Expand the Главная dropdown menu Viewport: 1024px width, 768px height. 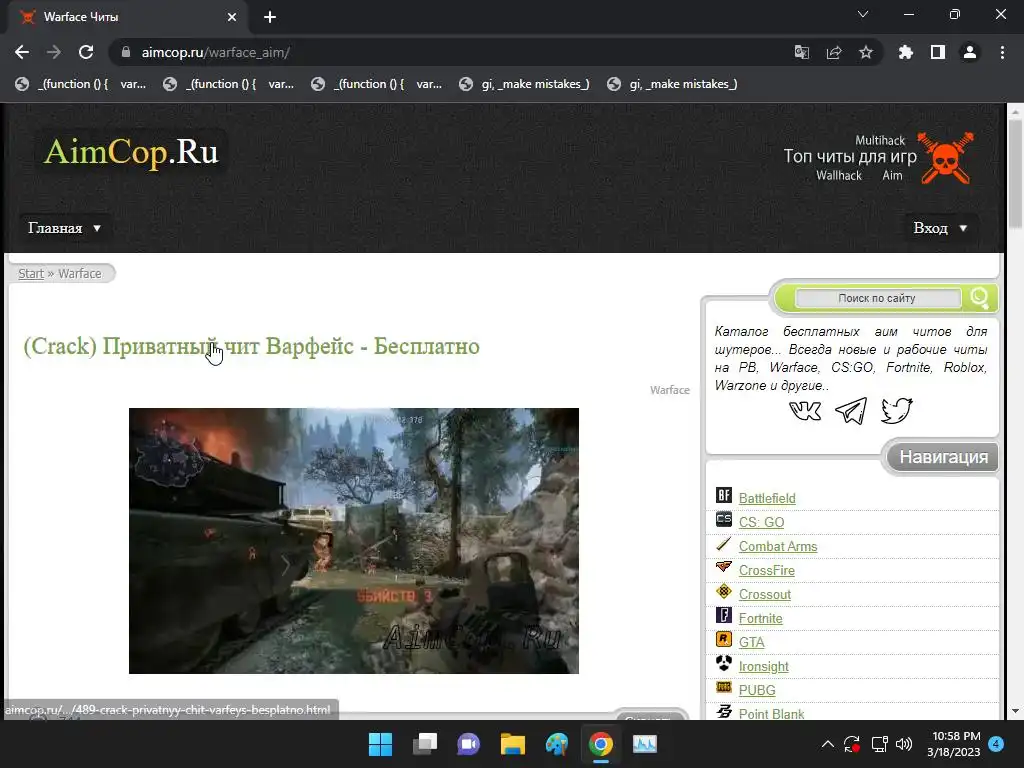pyautogui.click(x=64, y=228)
